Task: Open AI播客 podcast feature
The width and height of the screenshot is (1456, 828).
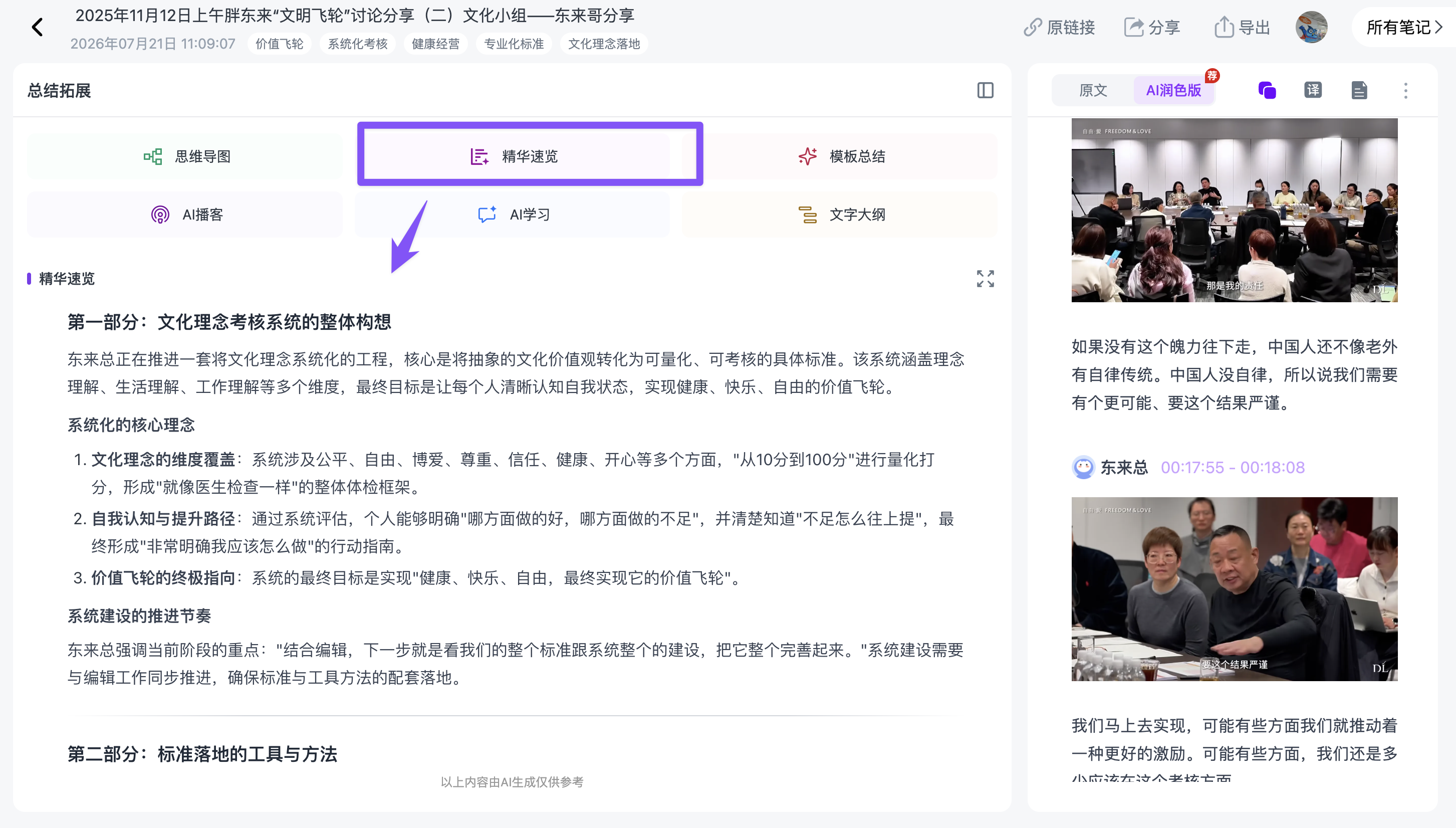Action: coord(185,215)
